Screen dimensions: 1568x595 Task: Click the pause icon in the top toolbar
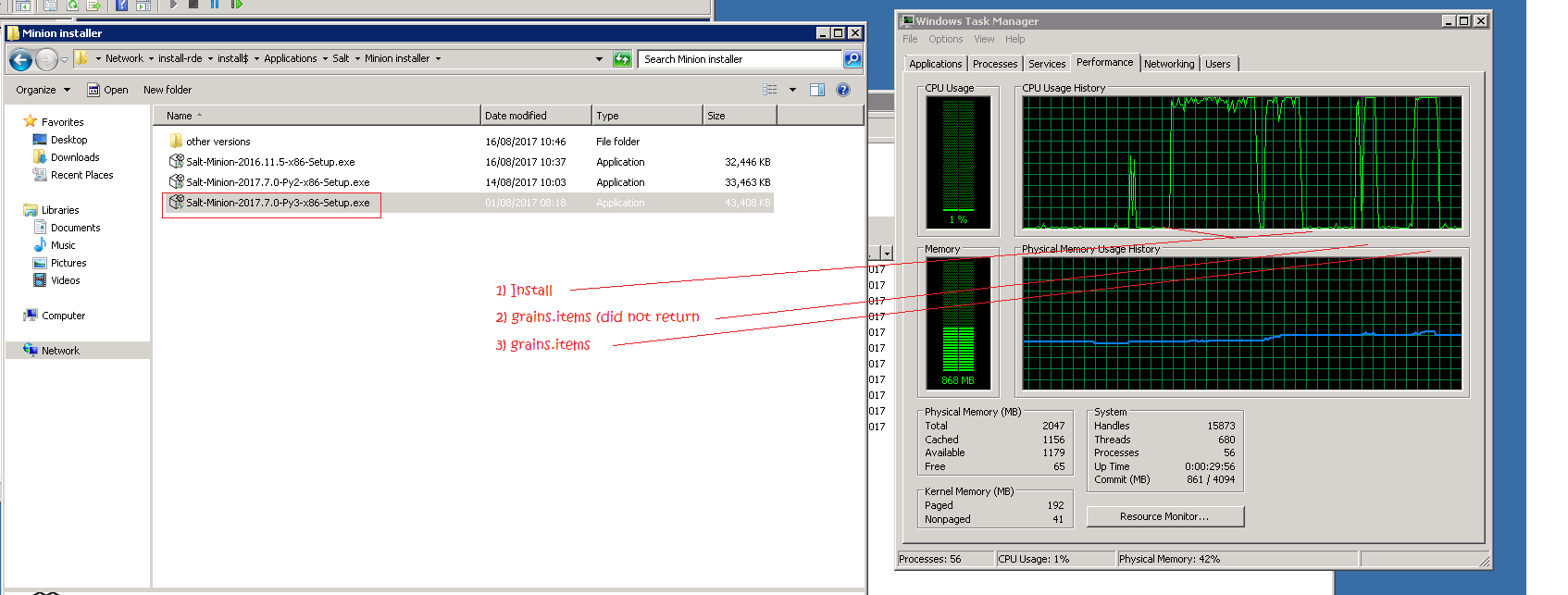tap(215, 4)
